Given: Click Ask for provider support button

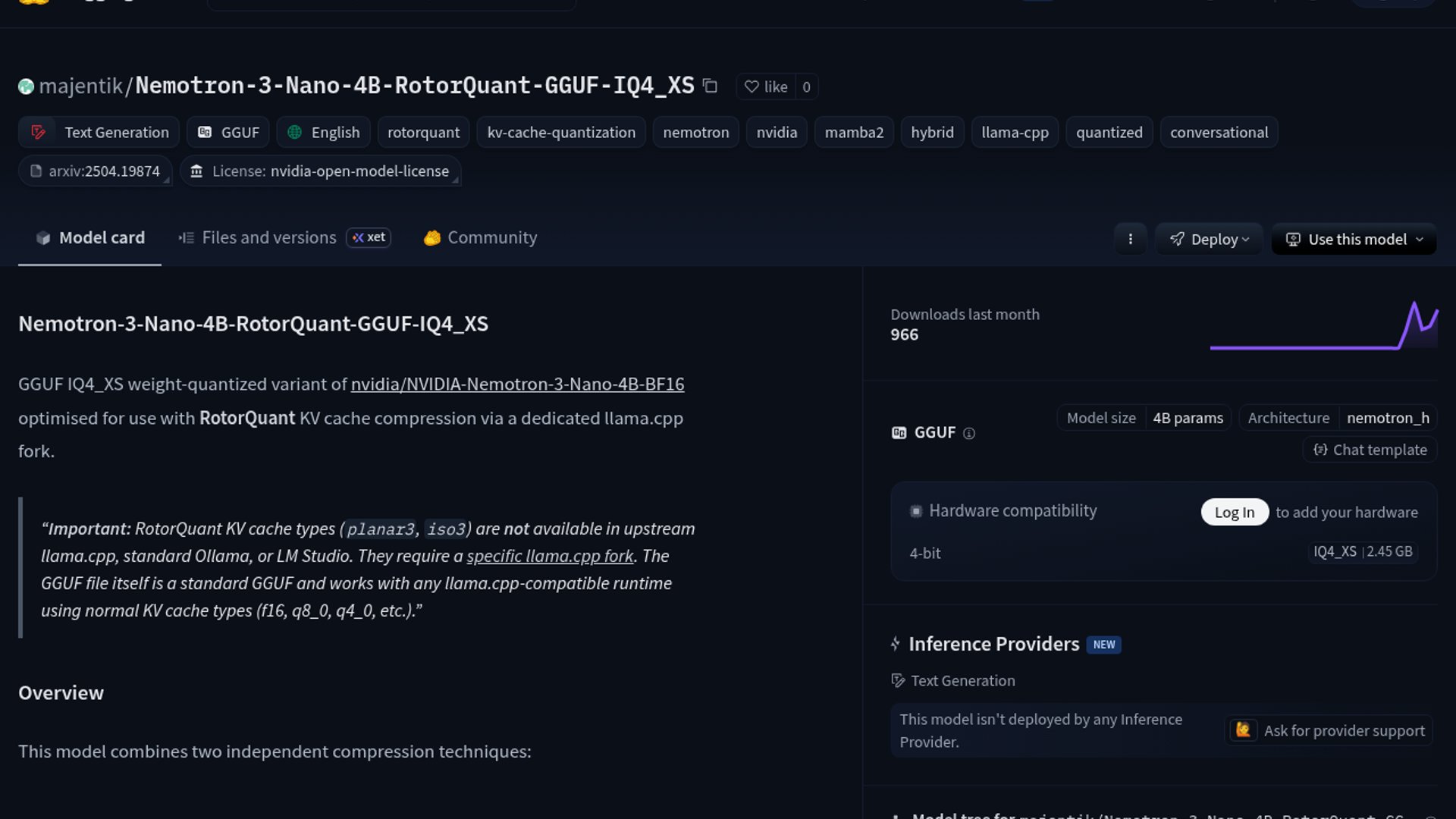Looking at the screenshot, I should (1329, 730).
